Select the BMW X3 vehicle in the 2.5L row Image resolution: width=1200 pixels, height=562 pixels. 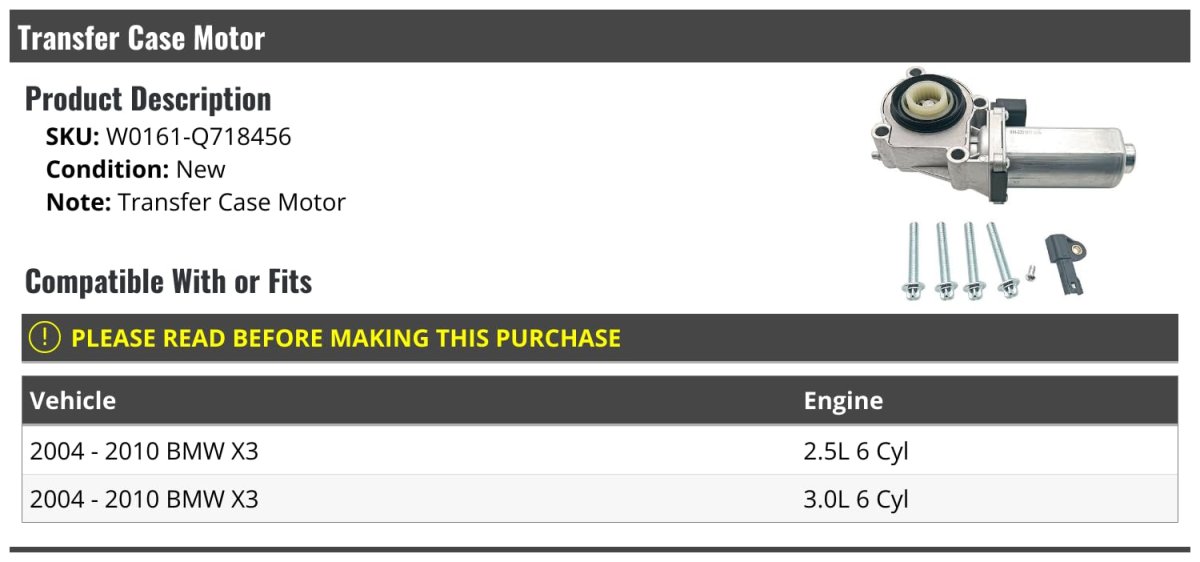[x=144, y=451]
